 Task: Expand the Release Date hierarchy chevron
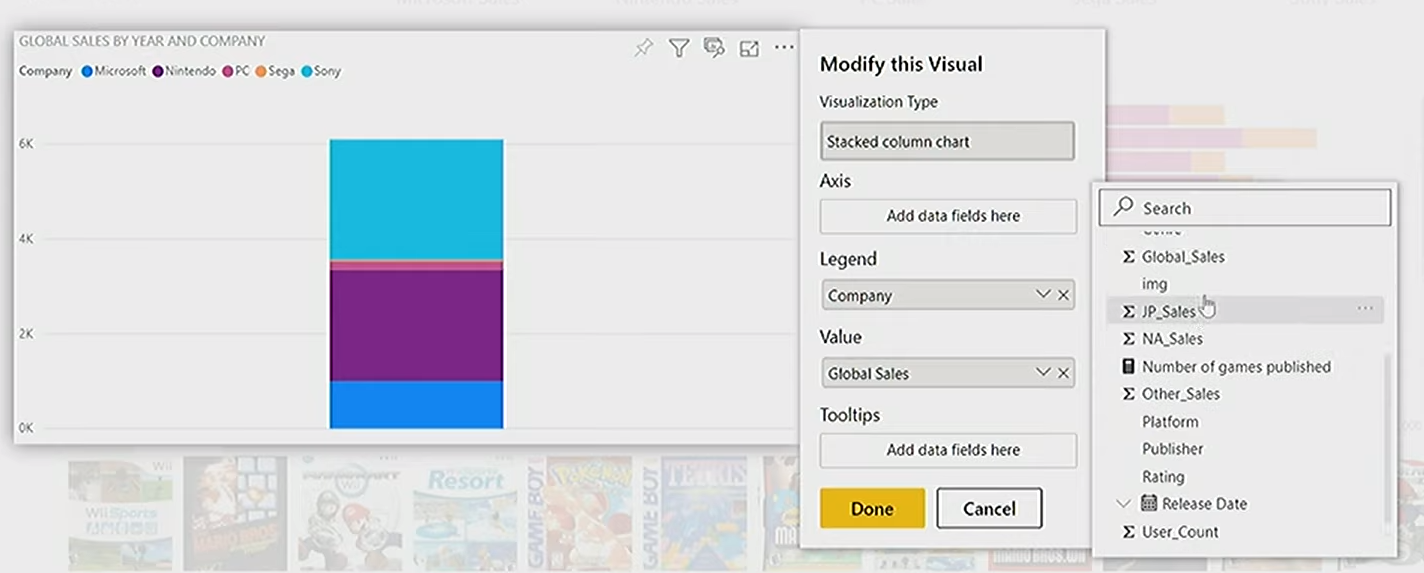(1124, 503)
